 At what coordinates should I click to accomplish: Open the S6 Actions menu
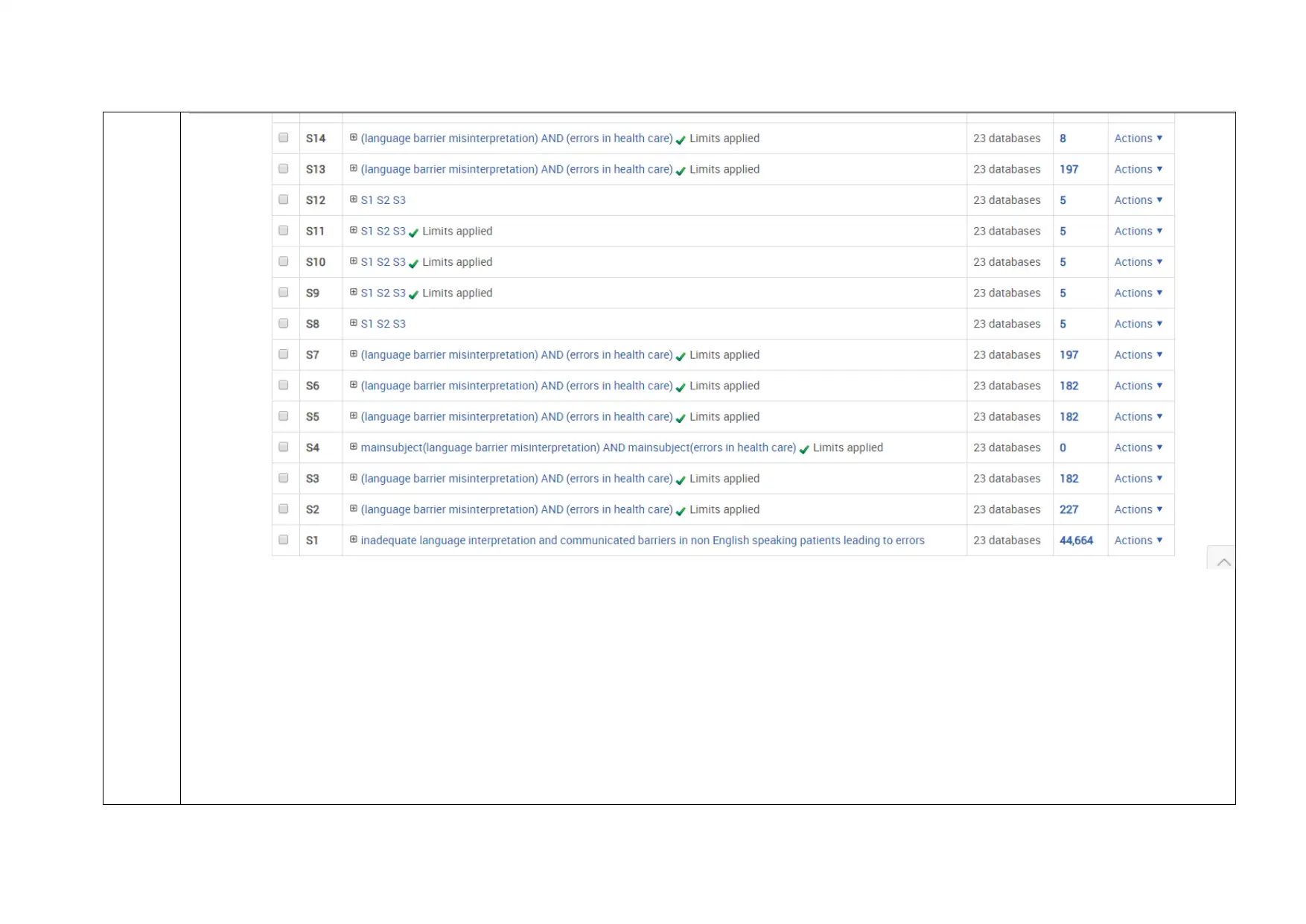point(1138,386)
